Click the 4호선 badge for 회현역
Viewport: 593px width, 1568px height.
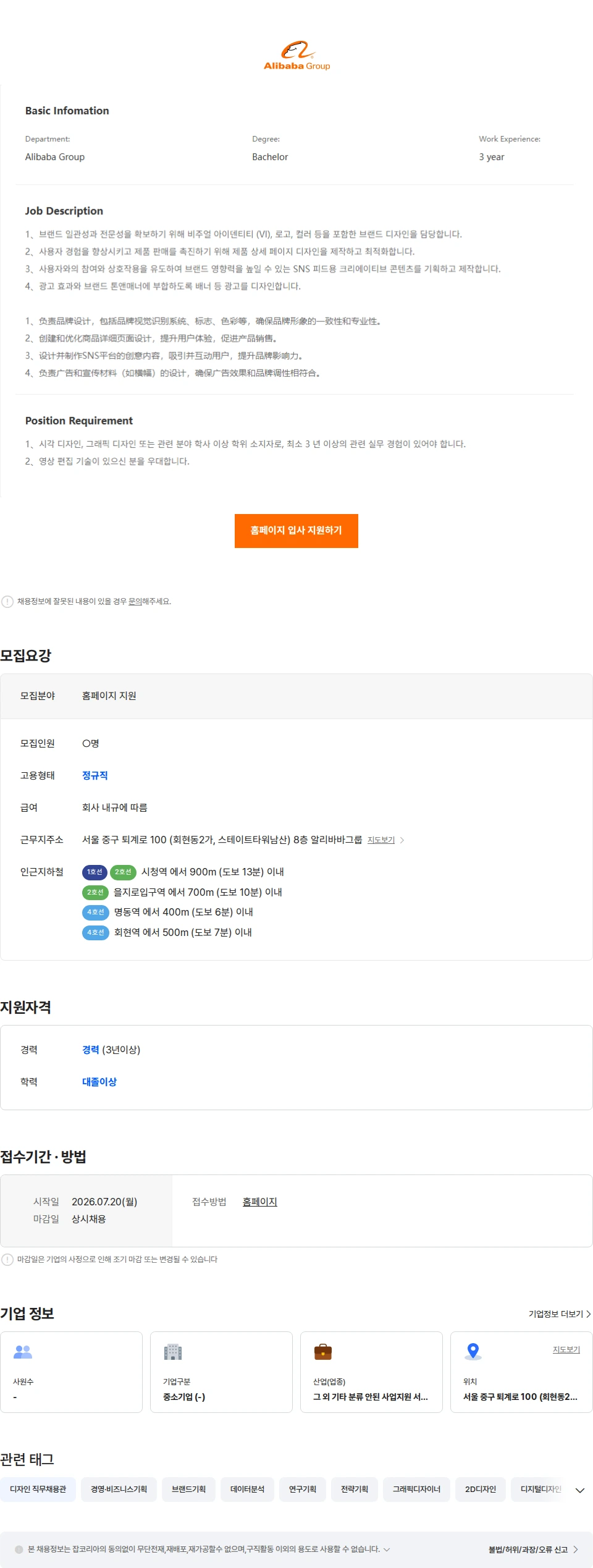pos(95,933)
